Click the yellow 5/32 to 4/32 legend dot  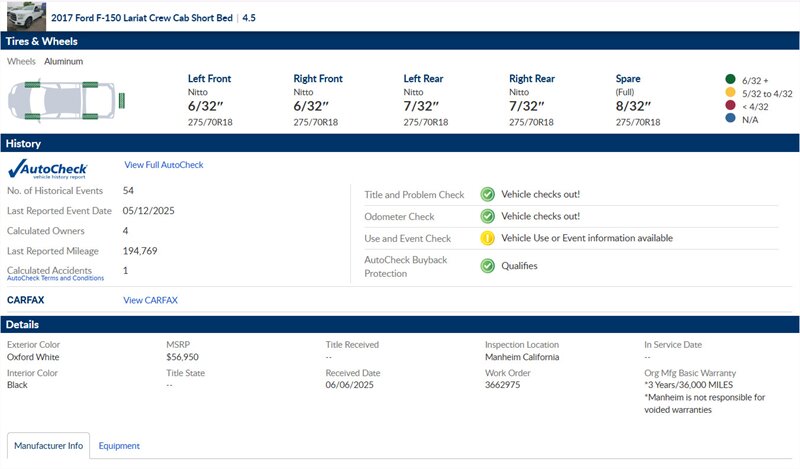click(x=729, y=94)
